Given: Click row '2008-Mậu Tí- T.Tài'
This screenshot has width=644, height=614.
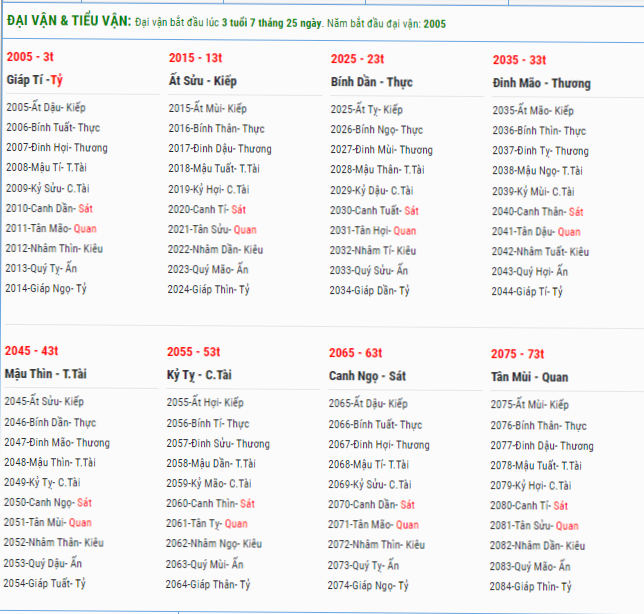Looking at the screenshot, I should [x=46, y=168].
